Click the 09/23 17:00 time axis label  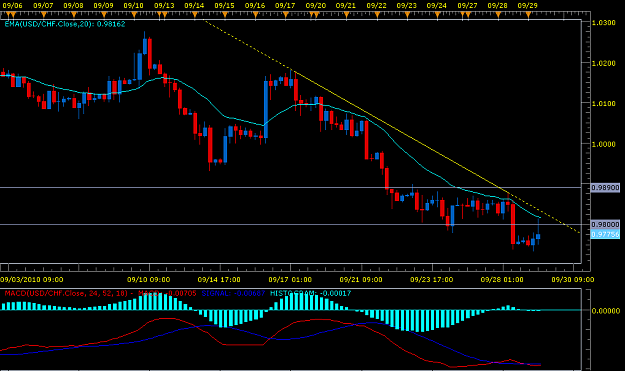point(432,280)
